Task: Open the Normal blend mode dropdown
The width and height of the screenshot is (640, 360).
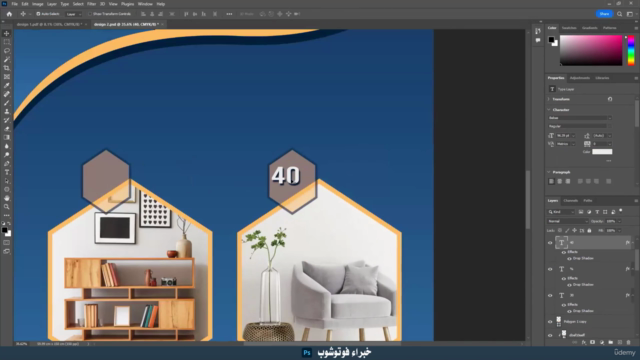Action: click(568, 221)
